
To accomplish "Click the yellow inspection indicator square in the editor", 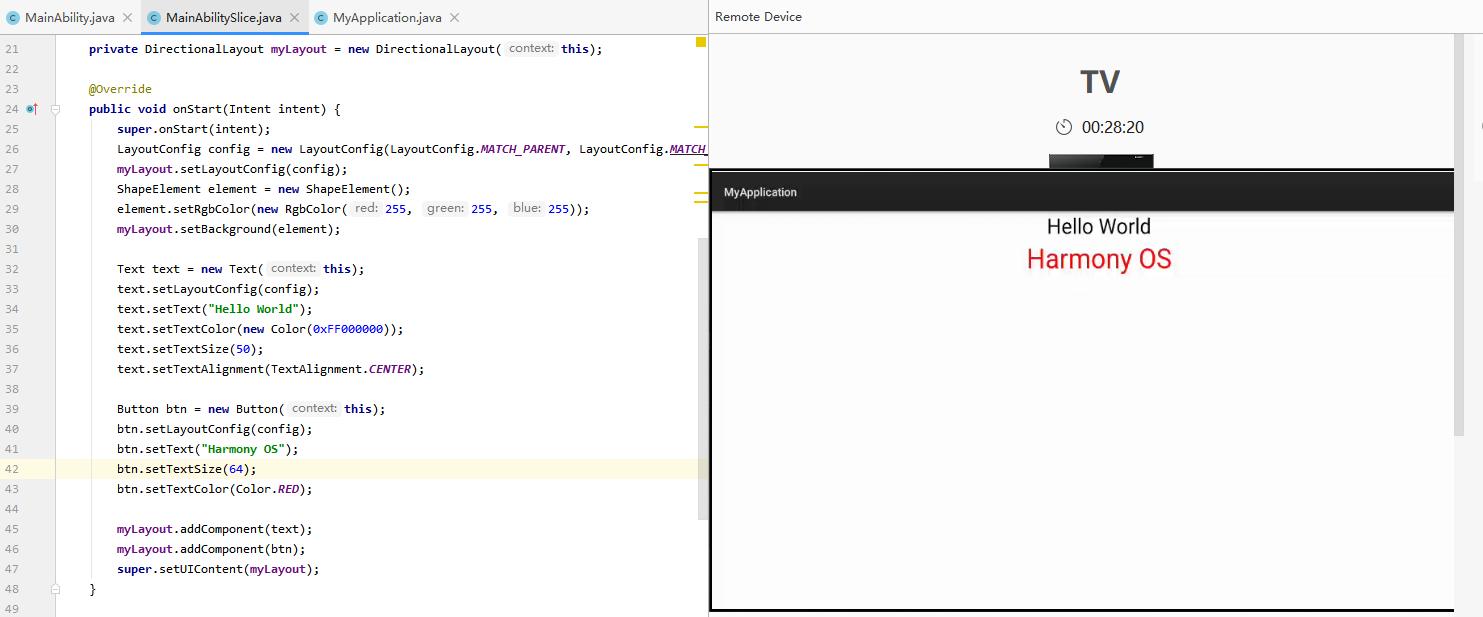I will (701, 42).
